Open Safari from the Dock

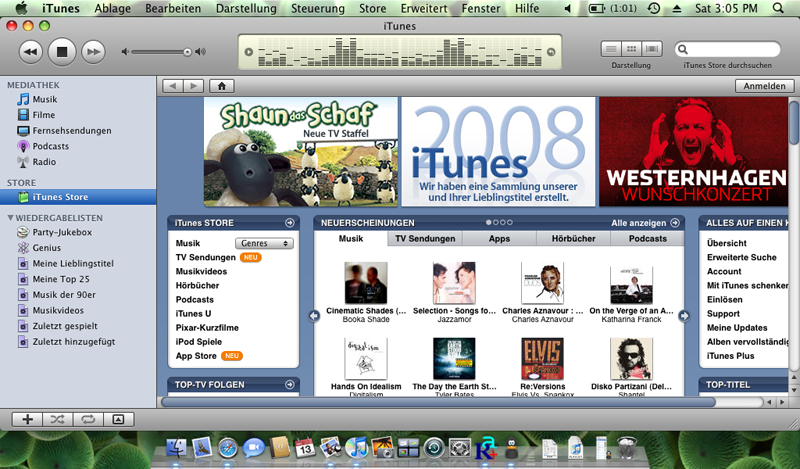[x=229, y=449]
